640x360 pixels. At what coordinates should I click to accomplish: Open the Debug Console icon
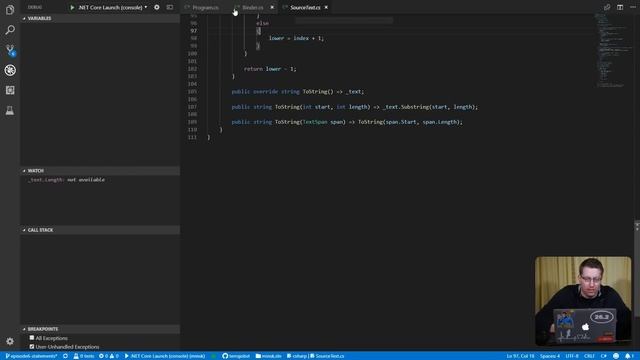click(170, 7)
